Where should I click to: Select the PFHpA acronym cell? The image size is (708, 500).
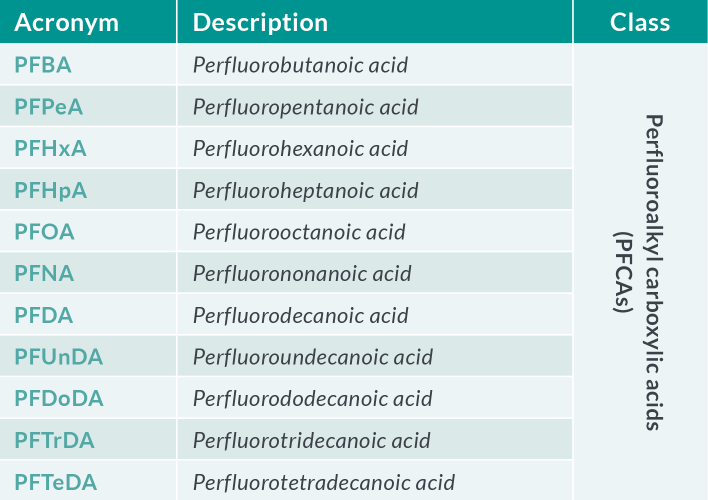point(88,190)
